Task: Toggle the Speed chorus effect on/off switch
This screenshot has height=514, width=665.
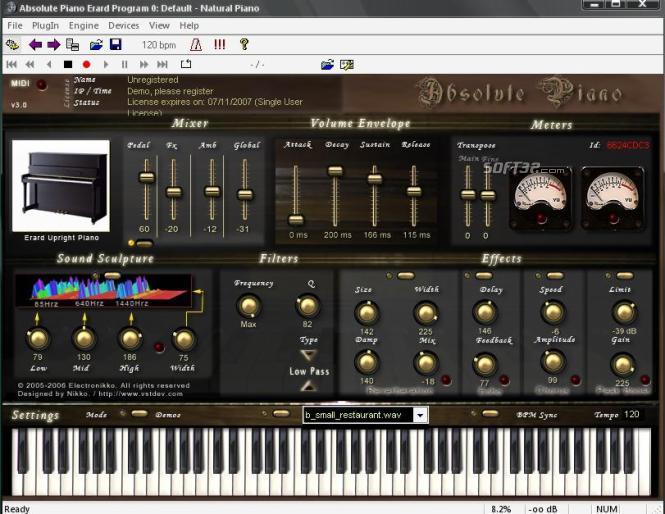Action: (x=555, y=276)
